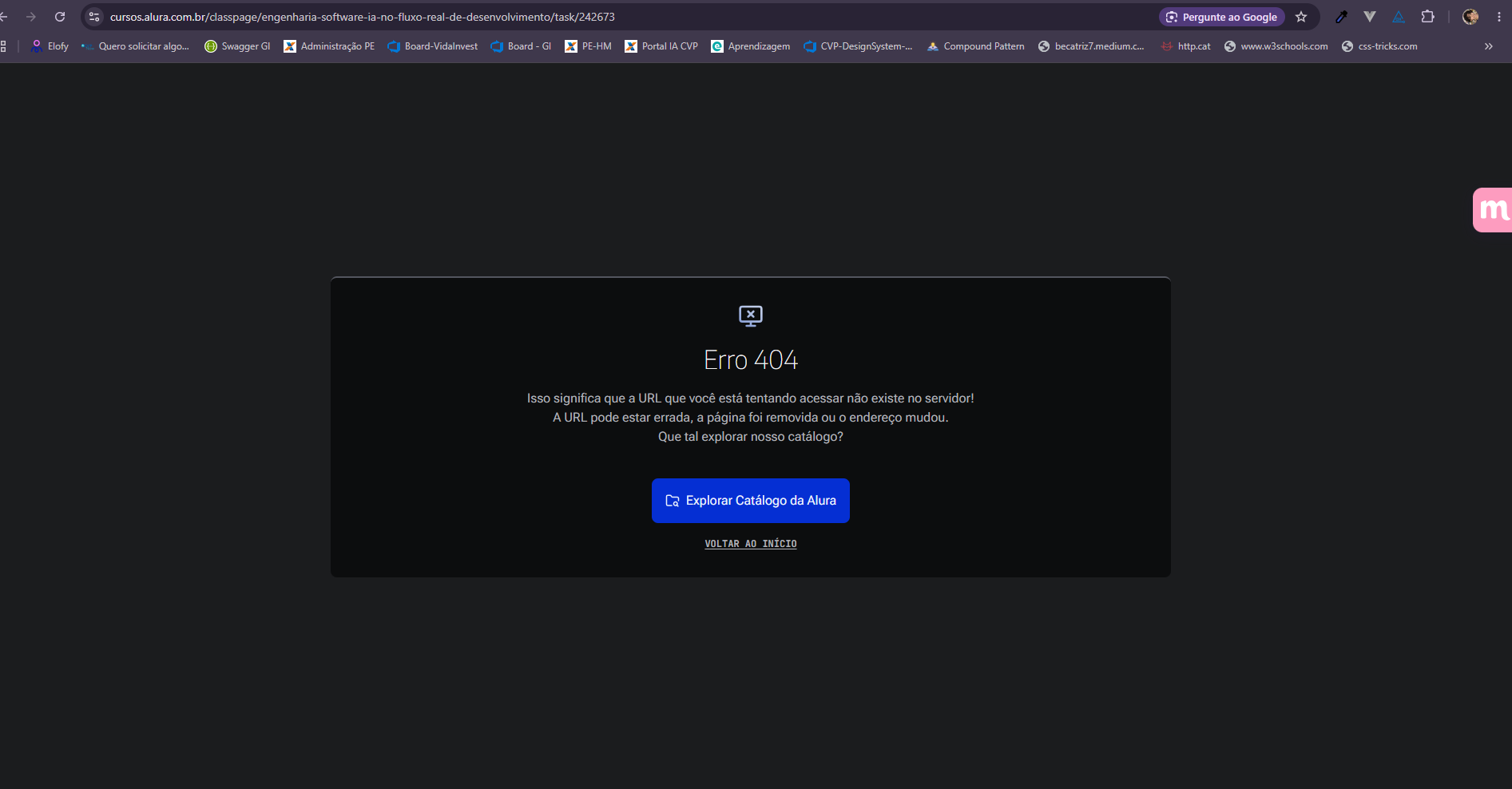Open the Extensions puzzle icon
This screenshot has height=789, width=1512.
coord(1427,17)
